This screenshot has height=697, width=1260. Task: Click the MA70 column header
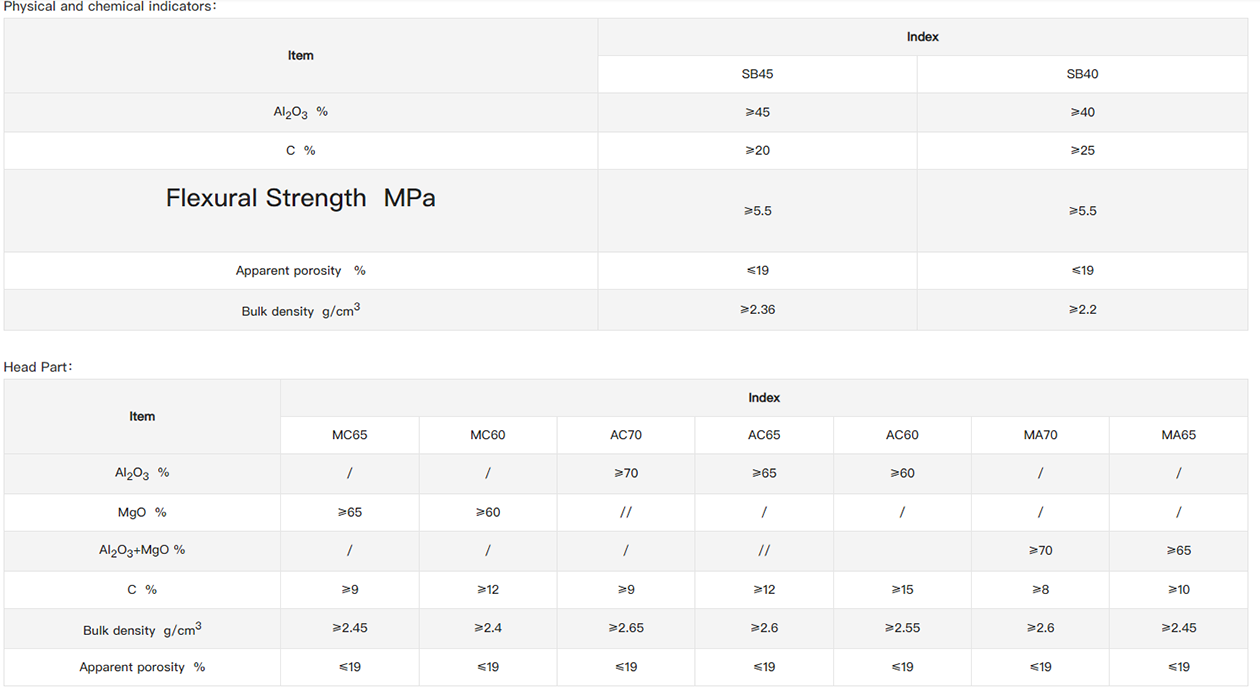point(1040,435)
